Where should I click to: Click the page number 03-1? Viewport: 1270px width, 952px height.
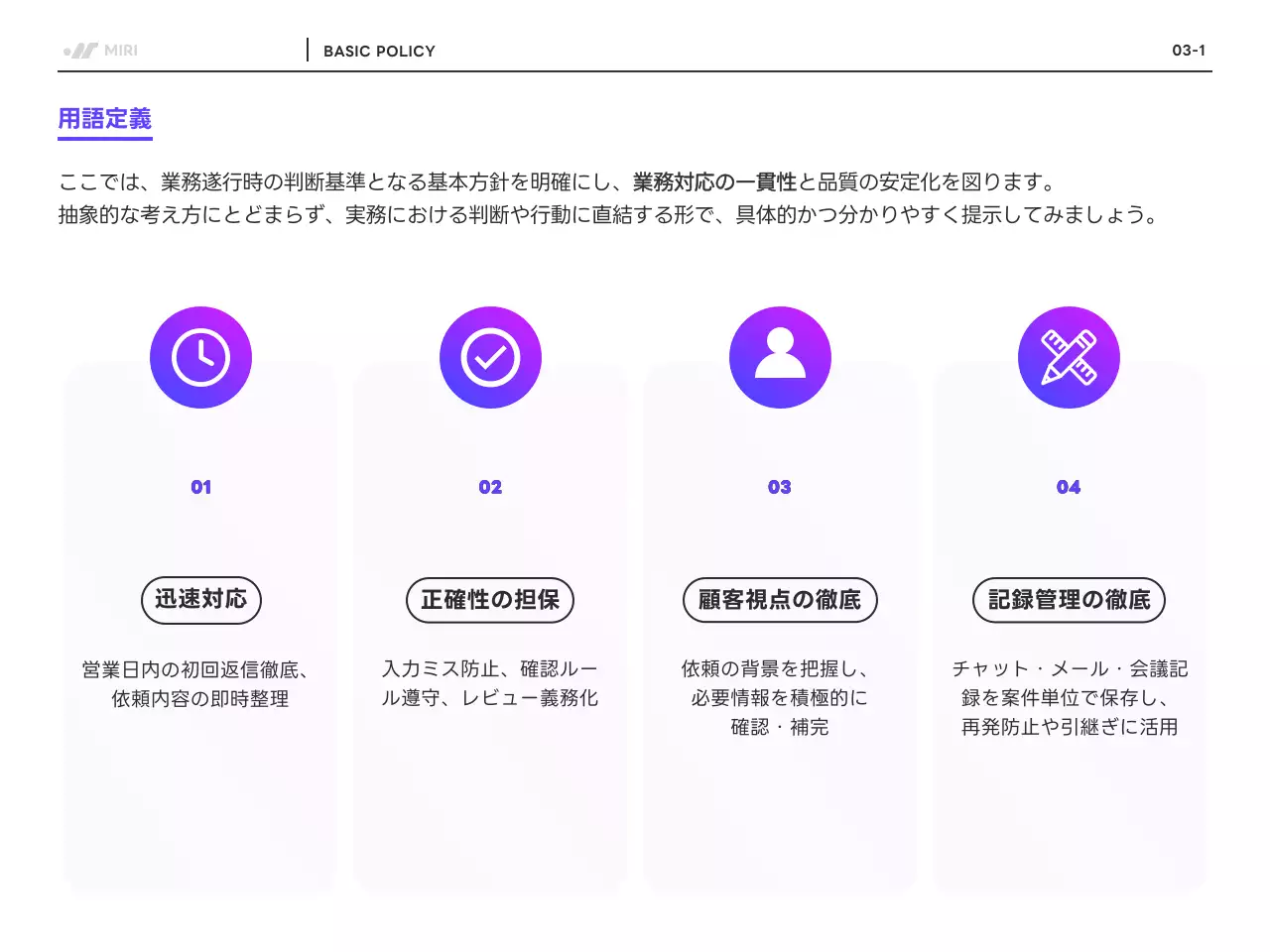point(1188,51)
